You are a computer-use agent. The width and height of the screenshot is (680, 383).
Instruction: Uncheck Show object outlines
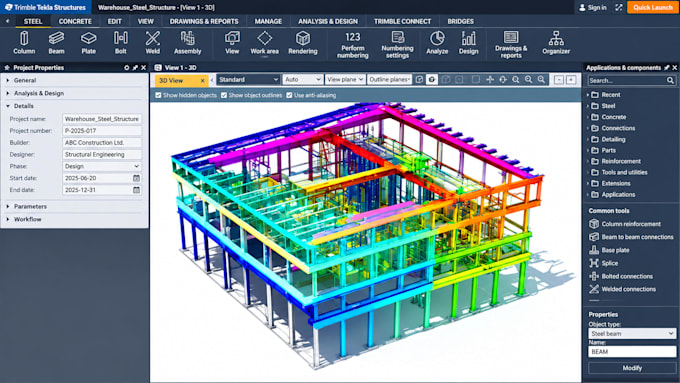click(x=224, y=95)
